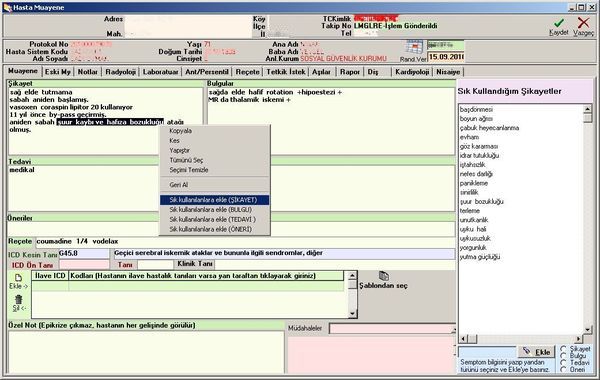This screenshot has height=380, width=600.
Task: Select 'evham' in the complaints list
Action: click(x=469, y=137)
